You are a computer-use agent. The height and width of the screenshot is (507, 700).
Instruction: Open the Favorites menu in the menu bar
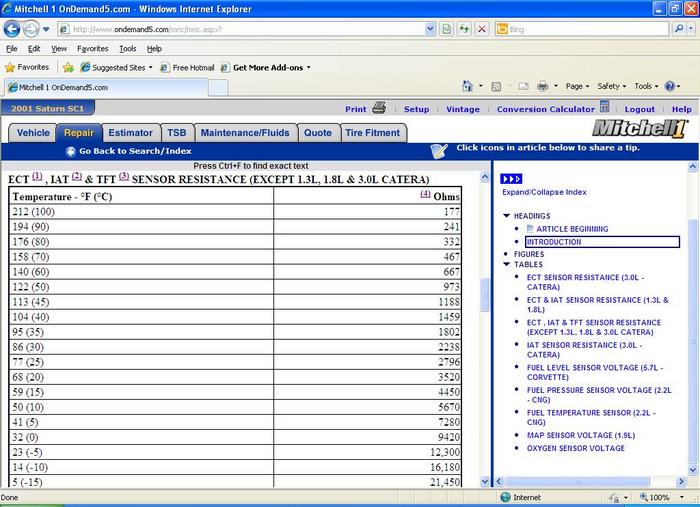coord(93,48)
